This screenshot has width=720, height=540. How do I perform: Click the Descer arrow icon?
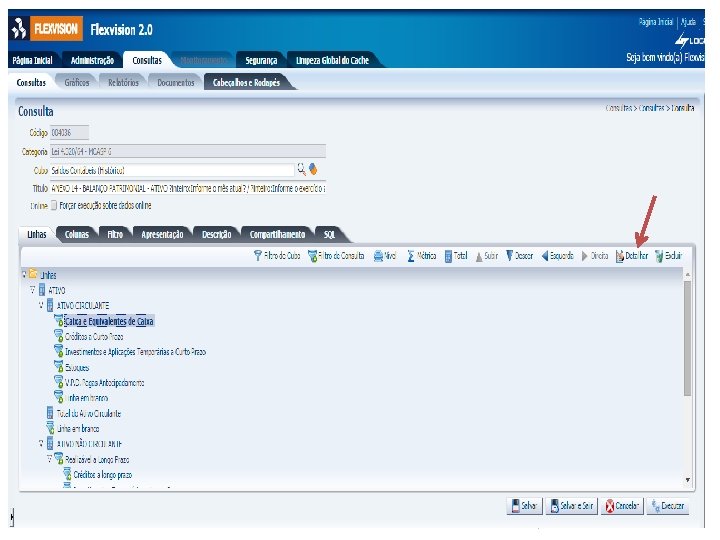[x=509, y=256]
